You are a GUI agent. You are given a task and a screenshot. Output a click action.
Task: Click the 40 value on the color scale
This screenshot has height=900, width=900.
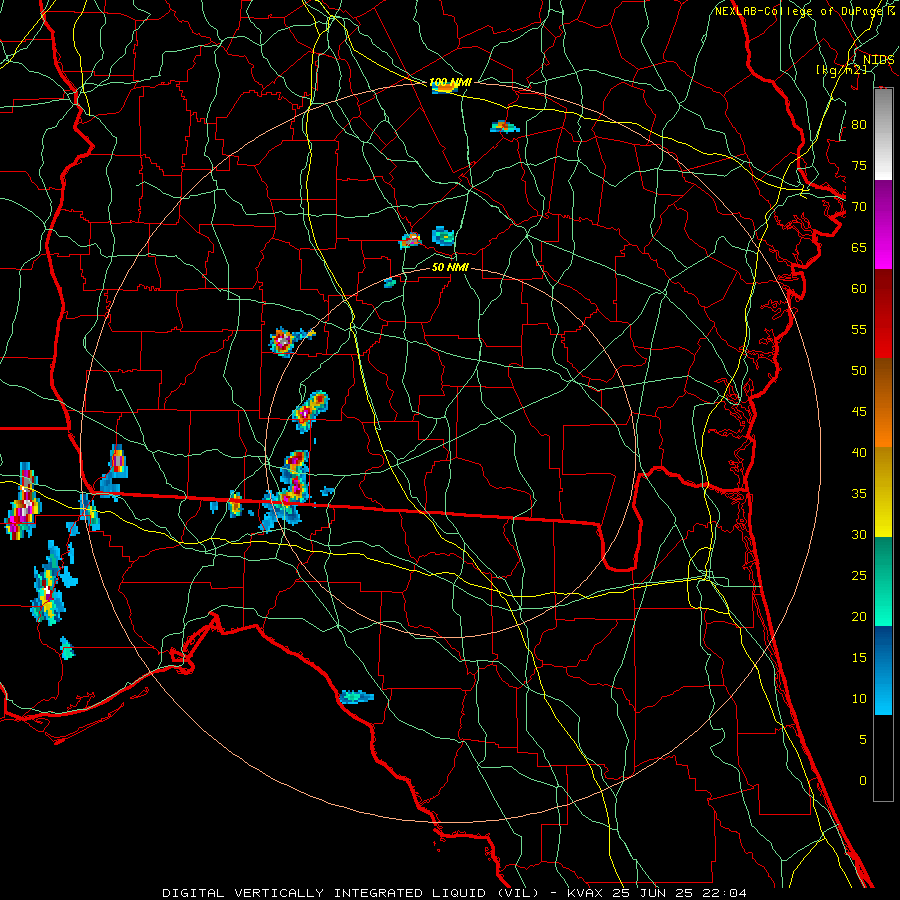click(859, 452)
